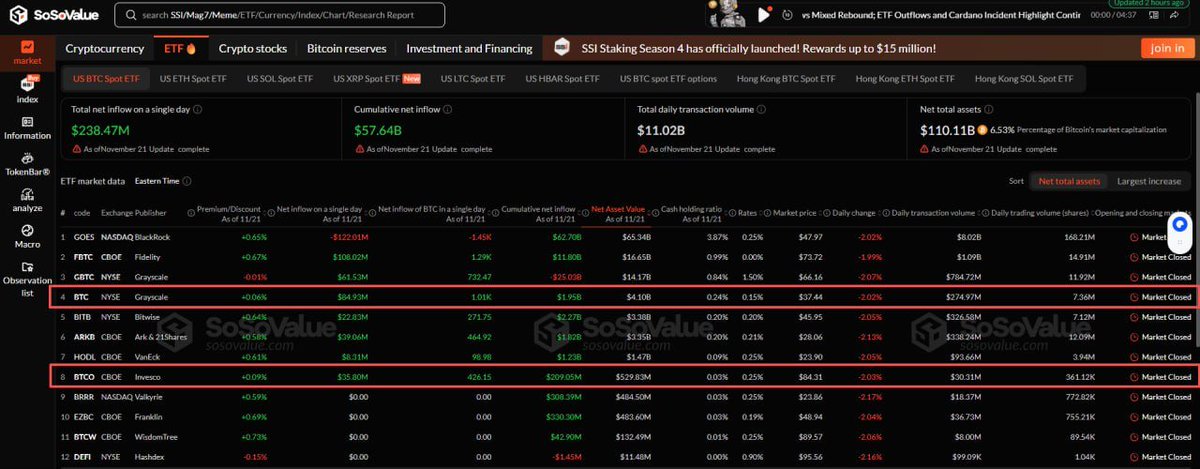Click the info icon before Market price column
Image resolution: width=1200 pixels, height=469 pixels.
click(x=768, y=211)
